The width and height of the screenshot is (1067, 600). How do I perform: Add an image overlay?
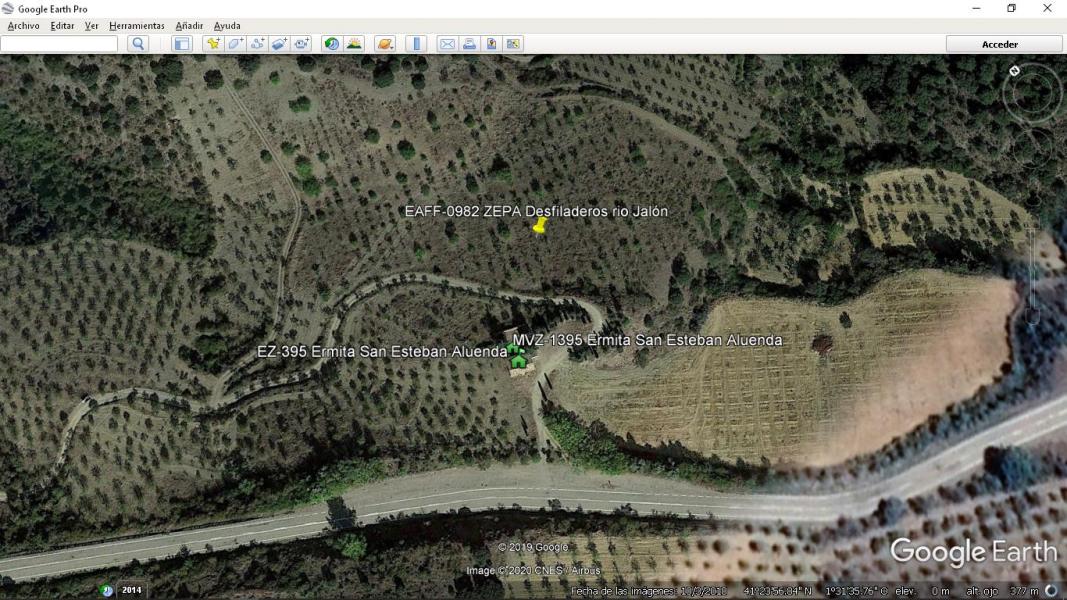coord(279,44)
